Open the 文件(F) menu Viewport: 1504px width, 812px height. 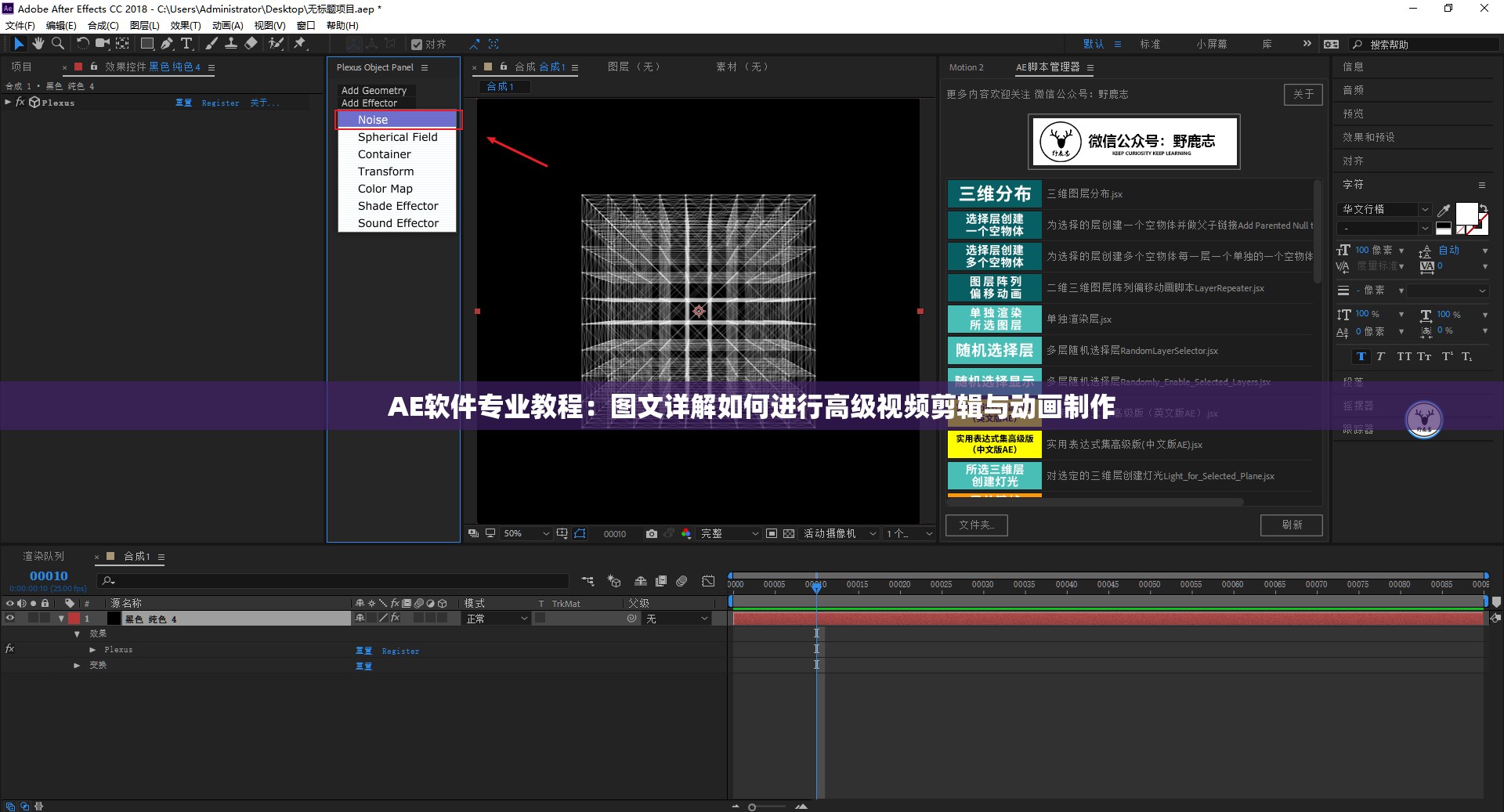click(x=20, y=26)
